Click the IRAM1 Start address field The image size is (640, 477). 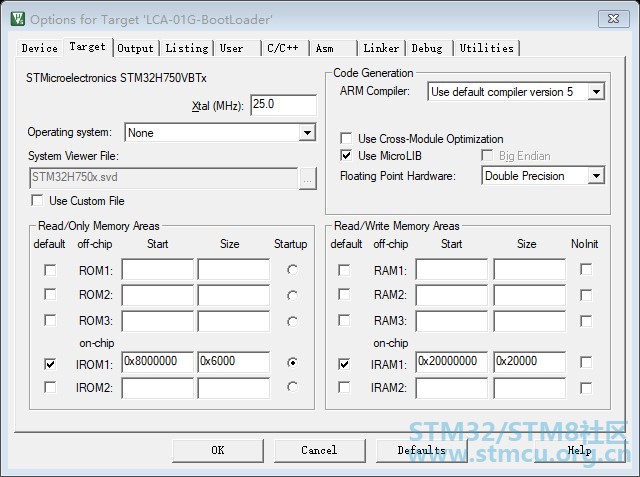[451, 362]
